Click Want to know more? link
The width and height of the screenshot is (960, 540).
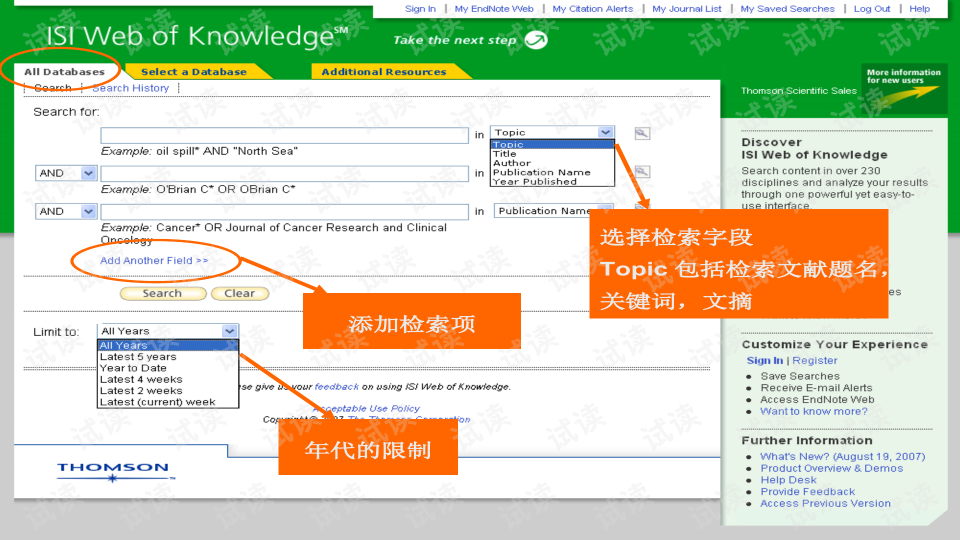click(x=814, y=411)
